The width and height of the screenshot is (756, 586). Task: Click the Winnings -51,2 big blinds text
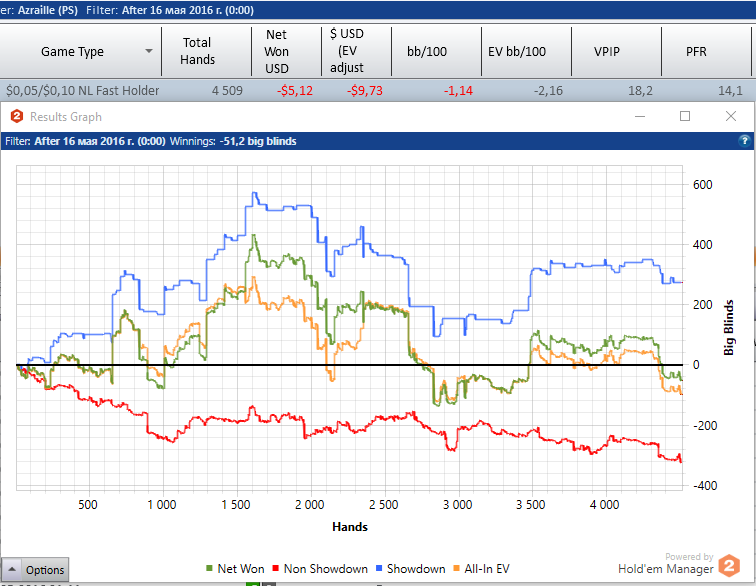point(233,141)
